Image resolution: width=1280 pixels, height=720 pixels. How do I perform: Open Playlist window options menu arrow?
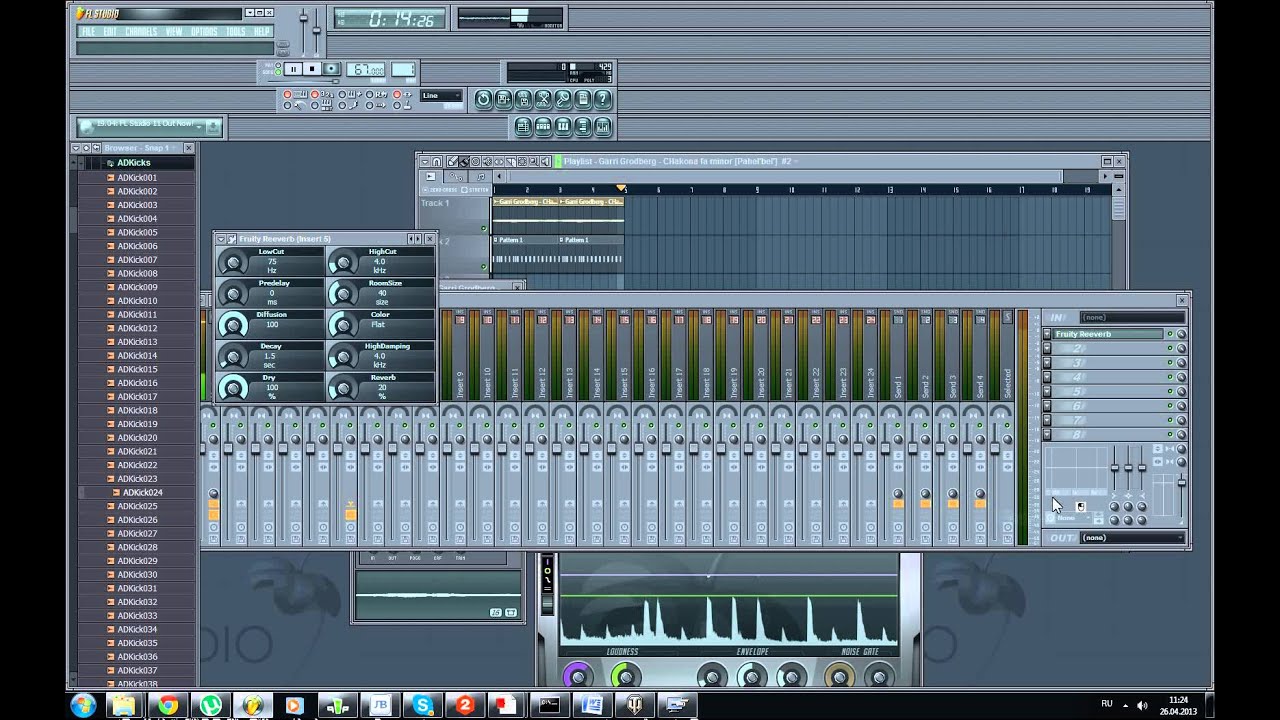click(425, 162)
